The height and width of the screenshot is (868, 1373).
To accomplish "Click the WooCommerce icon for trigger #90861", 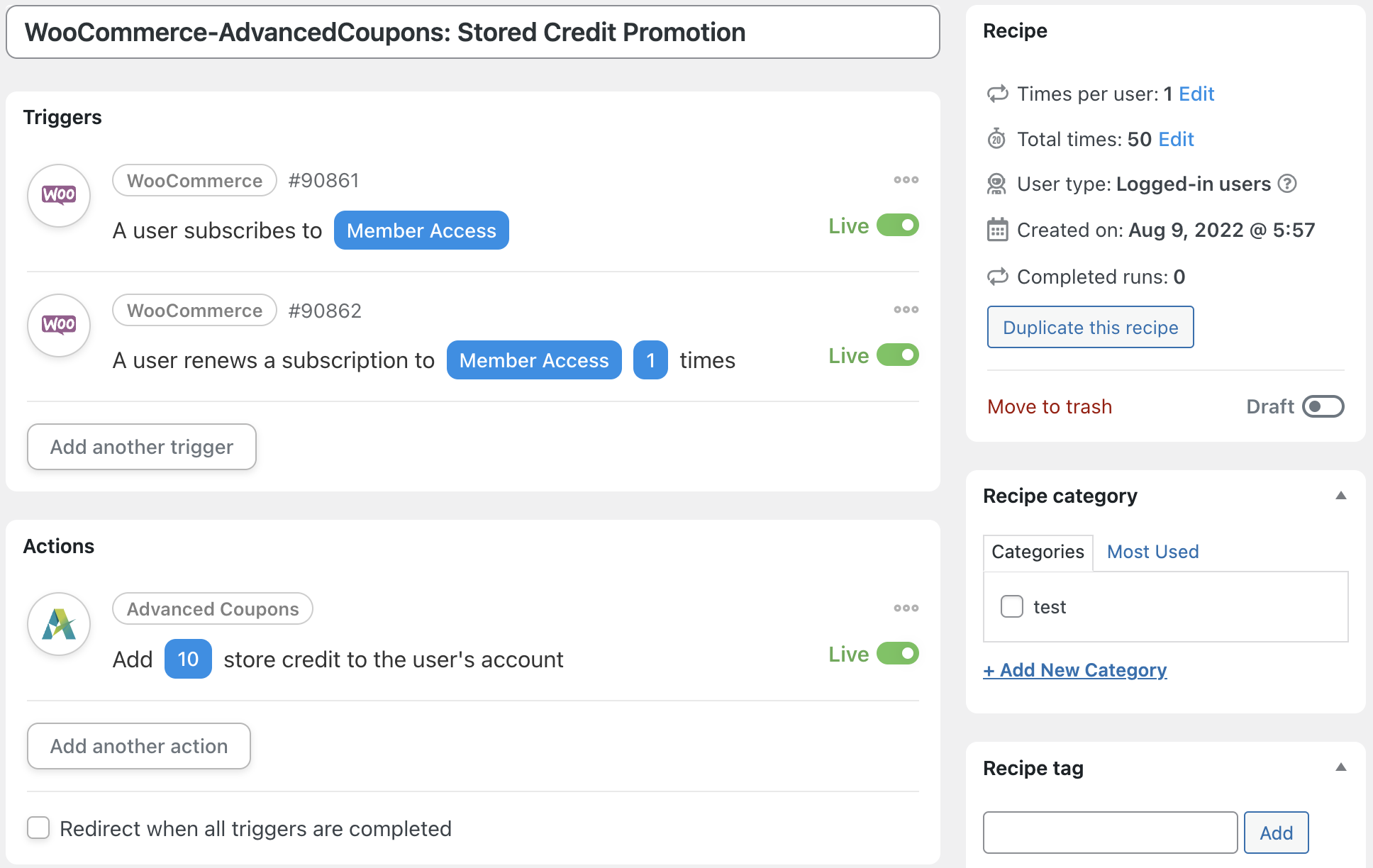I will (x=59, y=195).
